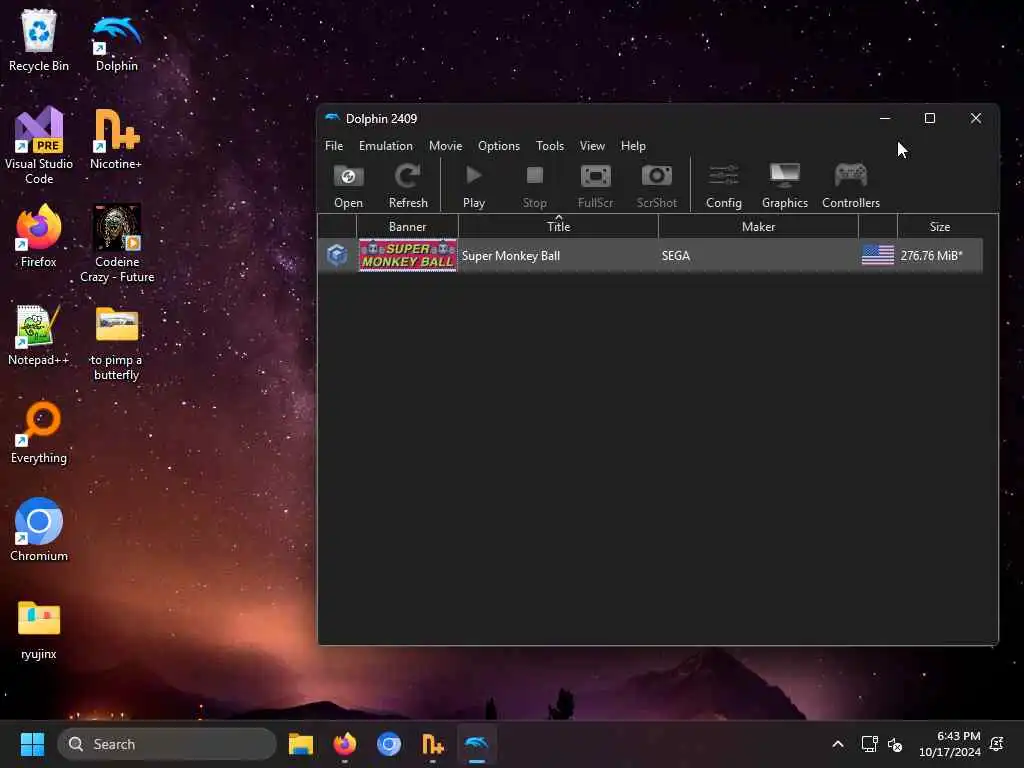Select Codeine Crazy - Future desktop file
This screenshot has height=768, width=1024.
pos(117,243)
